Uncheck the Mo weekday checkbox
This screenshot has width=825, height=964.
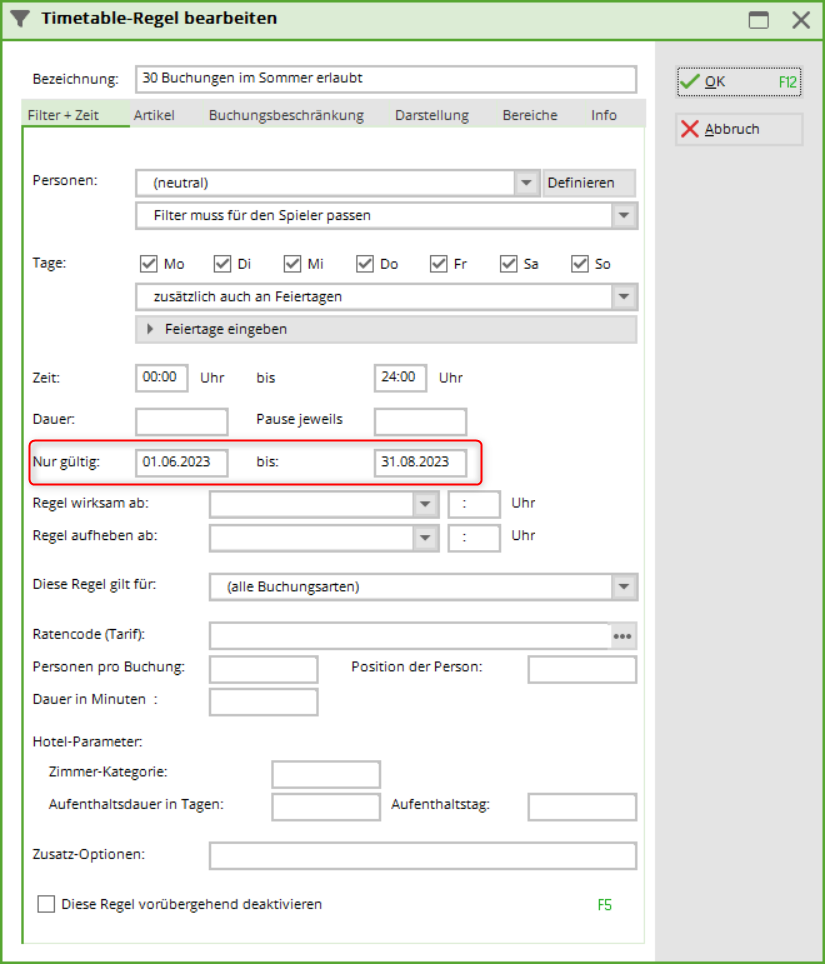[149, 264]
